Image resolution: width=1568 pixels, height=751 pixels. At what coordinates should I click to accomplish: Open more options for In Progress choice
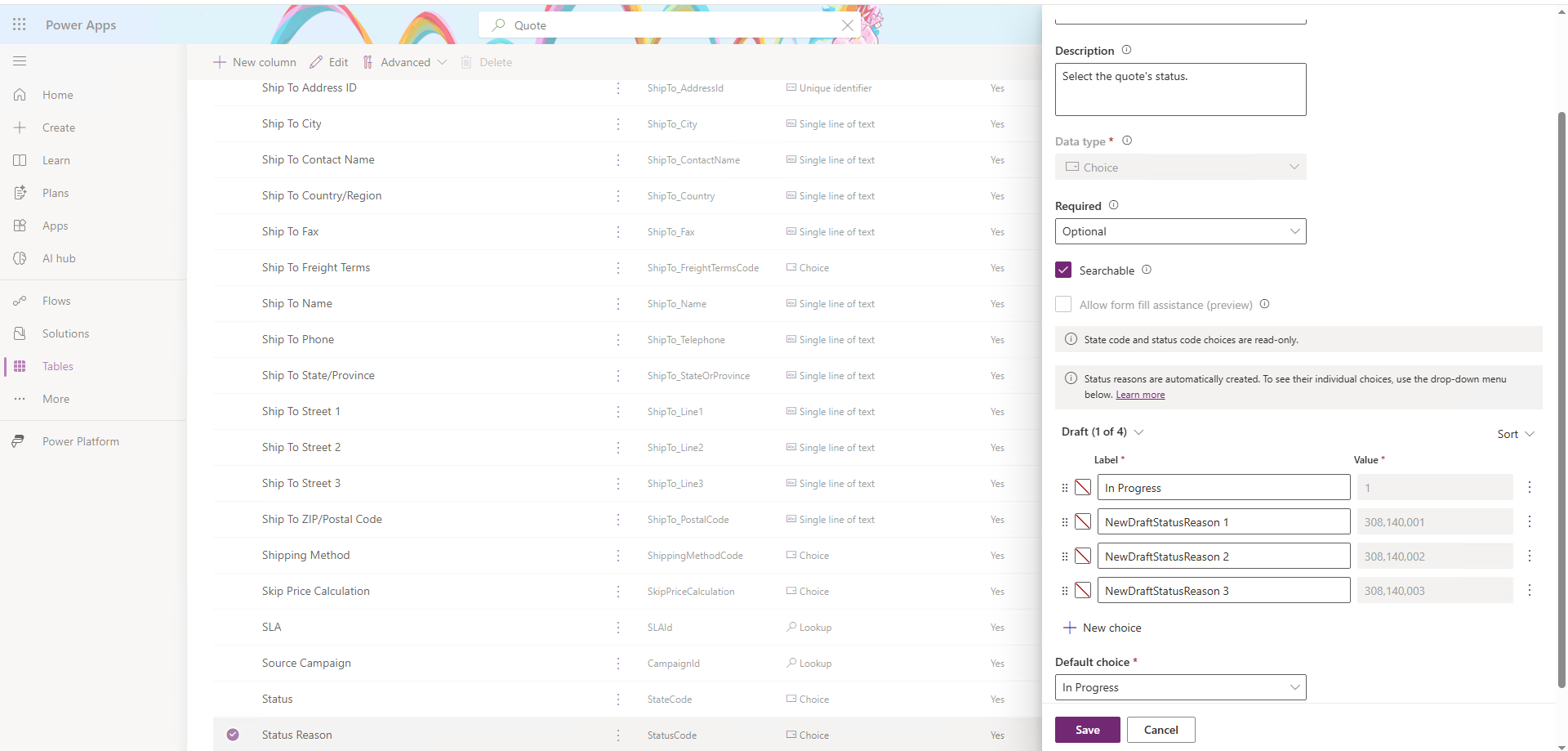click(x=1530, y=487)
